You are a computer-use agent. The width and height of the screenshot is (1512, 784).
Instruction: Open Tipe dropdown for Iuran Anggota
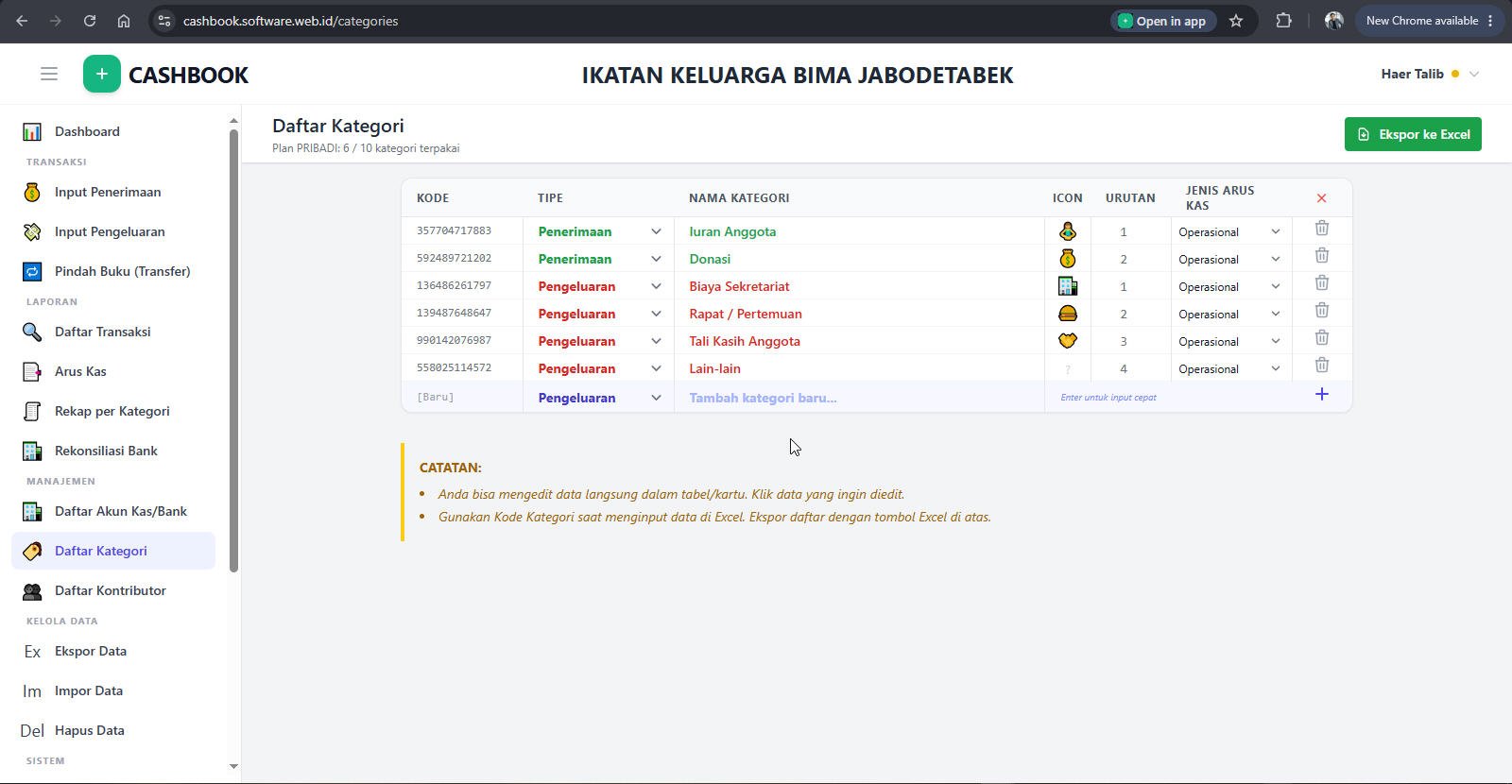pos(599,231)
